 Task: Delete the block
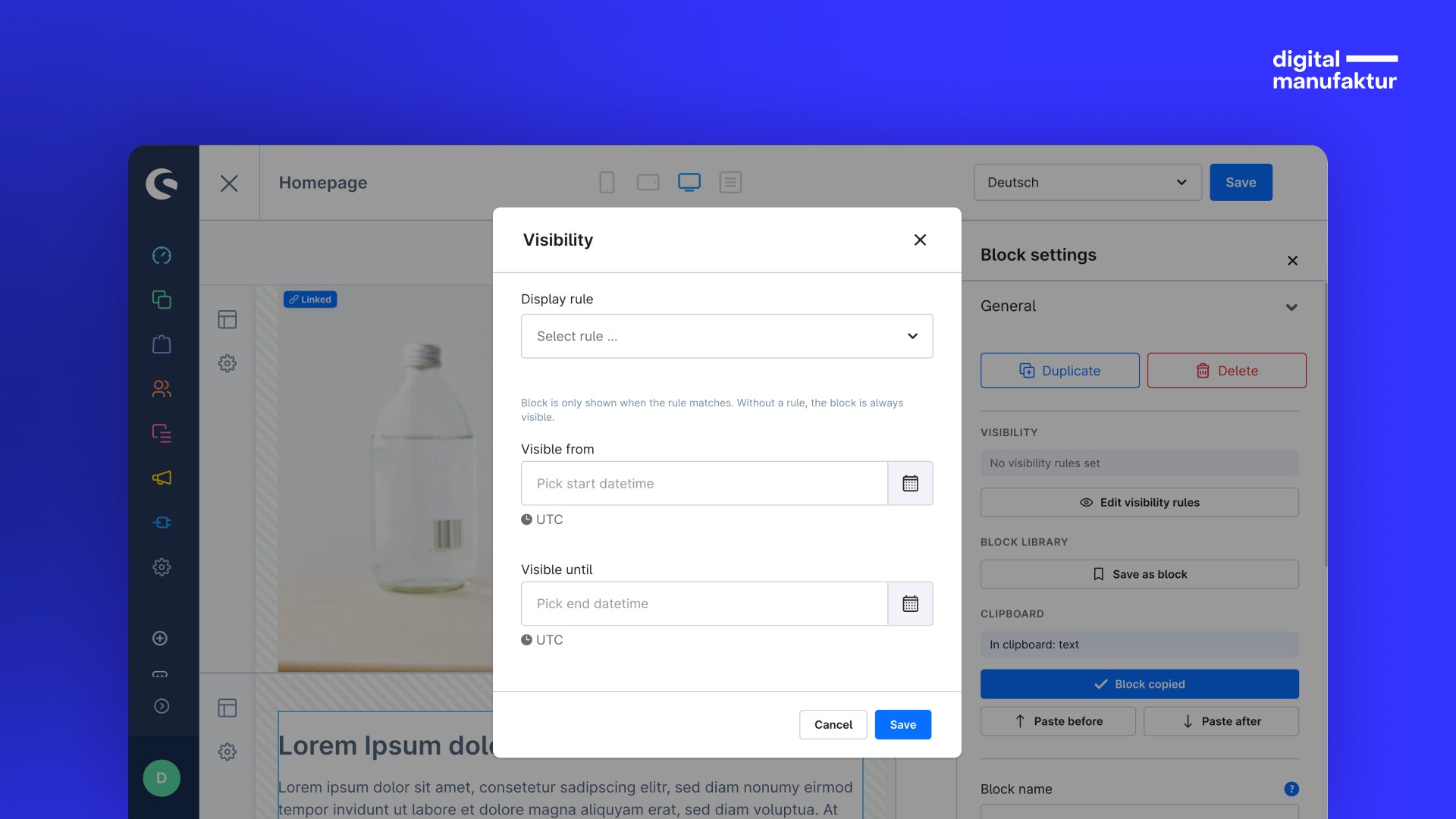[1226, 370]
